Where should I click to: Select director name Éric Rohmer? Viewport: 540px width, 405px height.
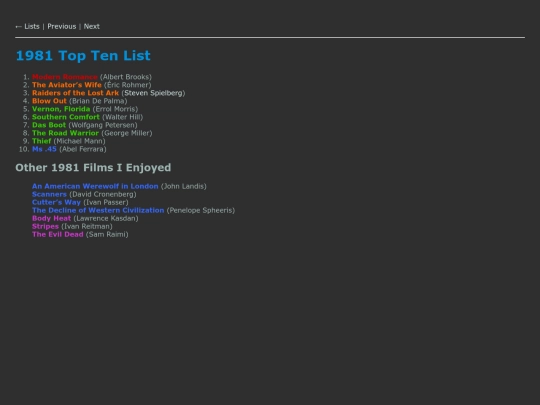pos(128,85)
